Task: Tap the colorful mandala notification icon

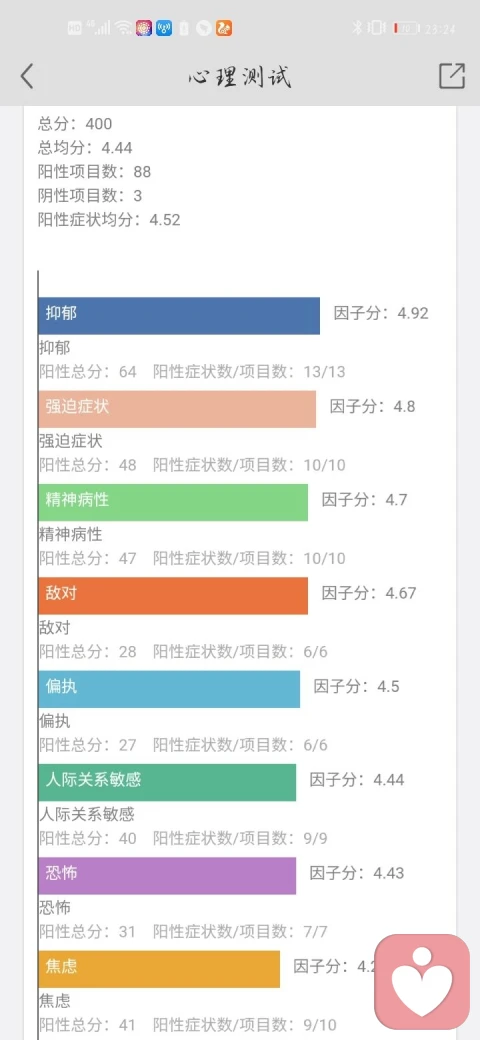Action: 143,28
